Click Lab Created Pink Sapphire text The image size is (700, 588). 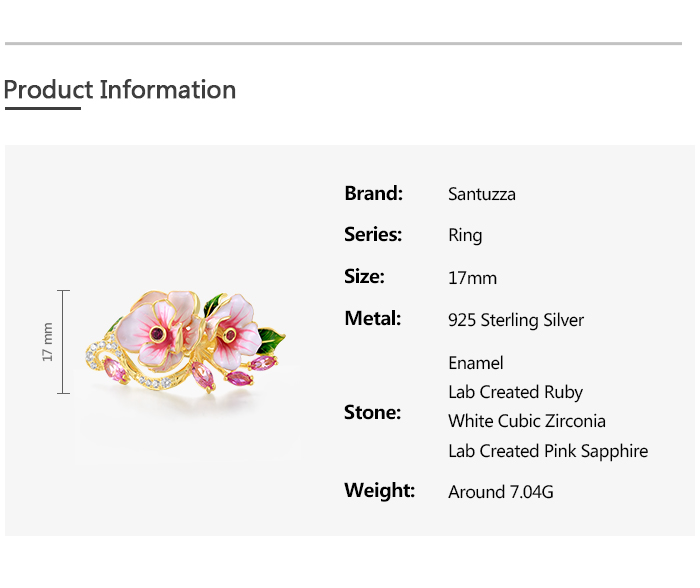click(x=547, y=451)
